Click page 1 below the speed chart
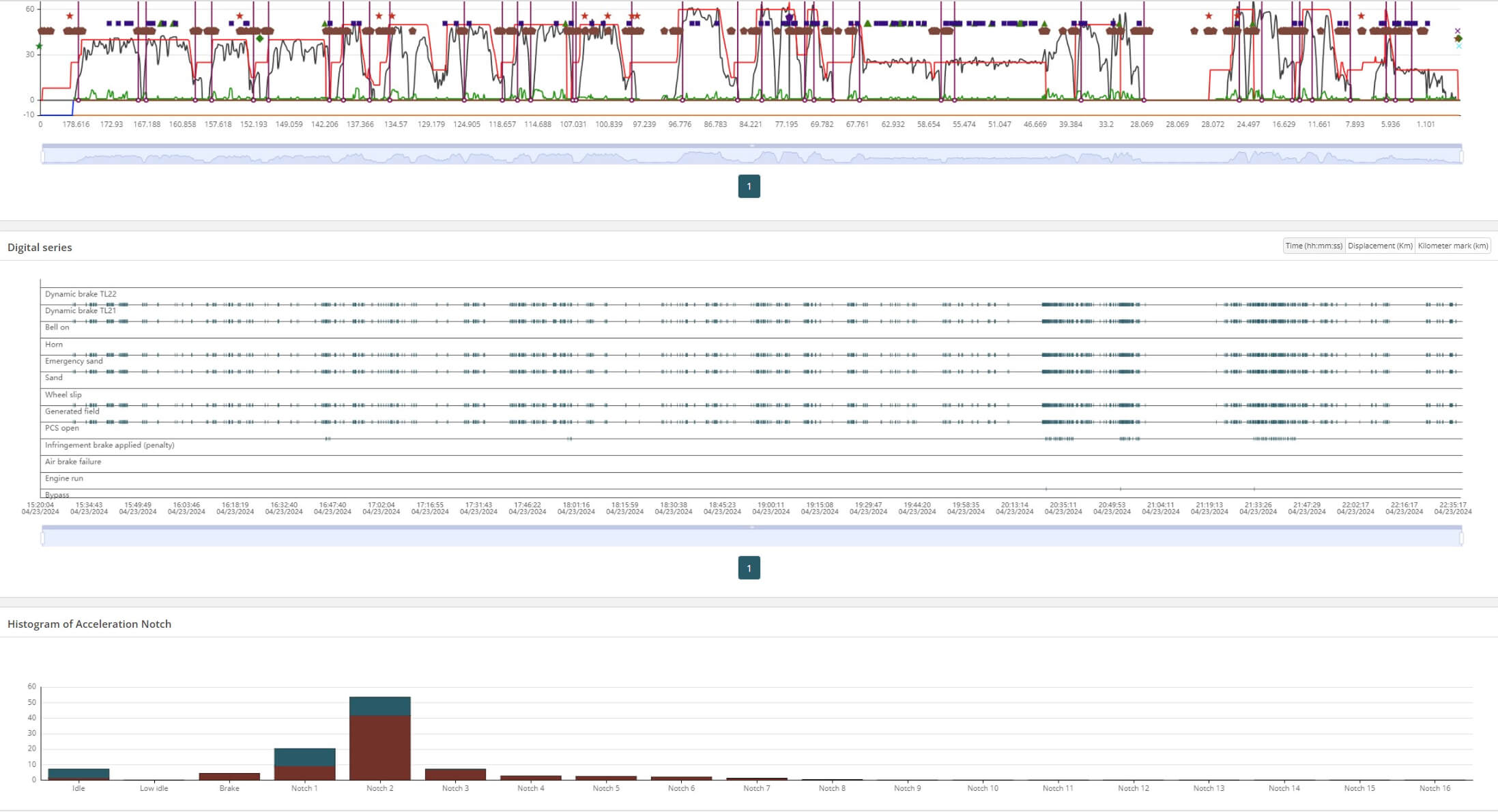The width and height of the screenshot is (1498, 812). pos(749,186)
